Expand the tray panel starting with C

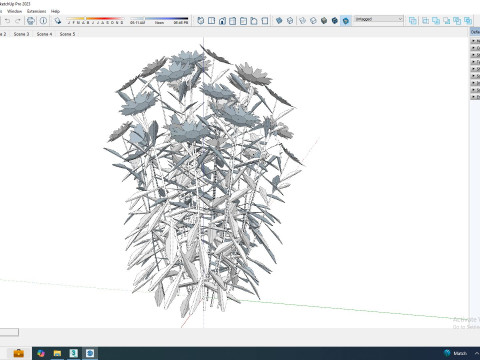(475, 48)
